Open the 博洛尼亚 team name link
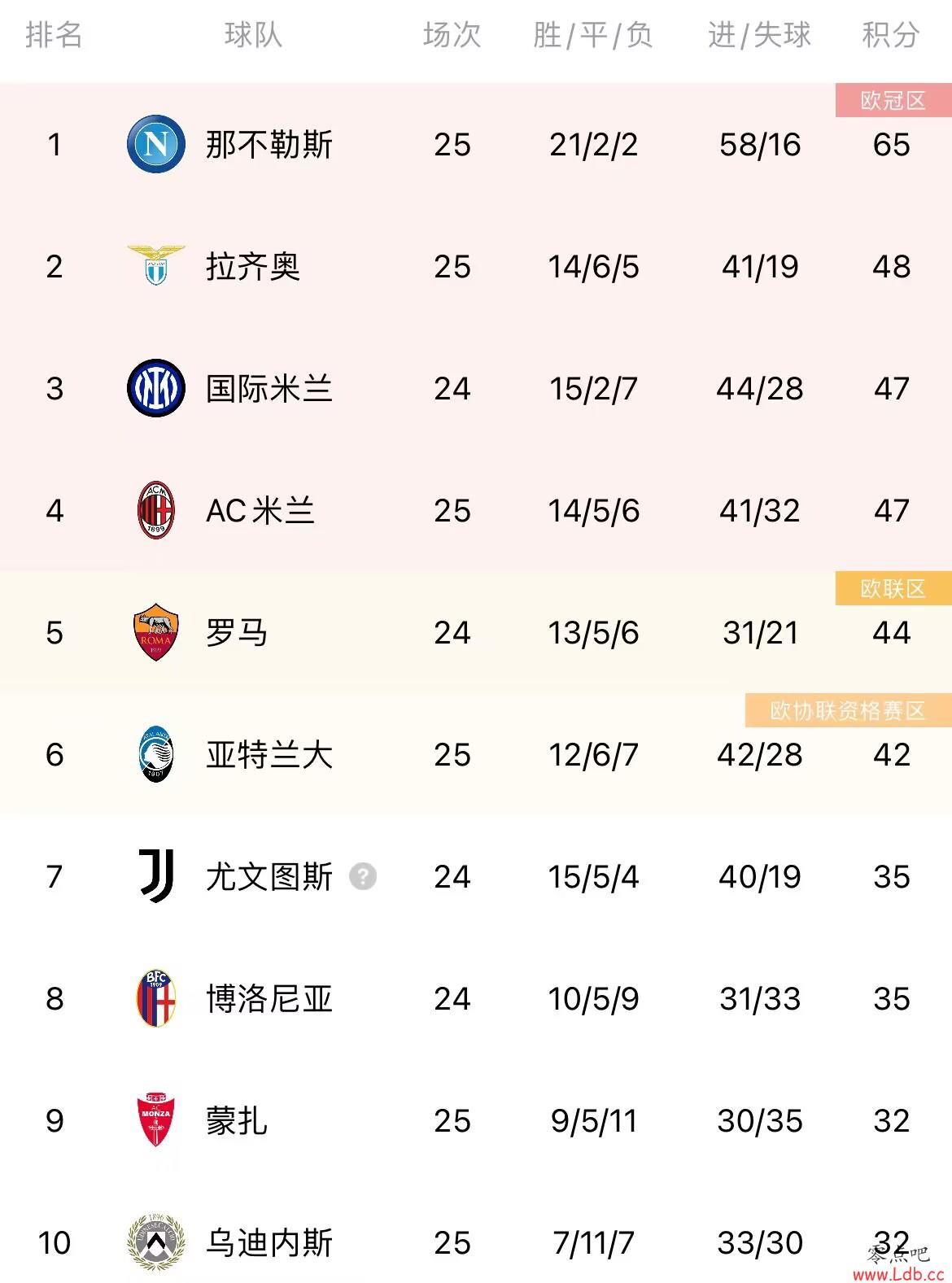Screen dimensions: 952x1283 [x=269, y=999]
